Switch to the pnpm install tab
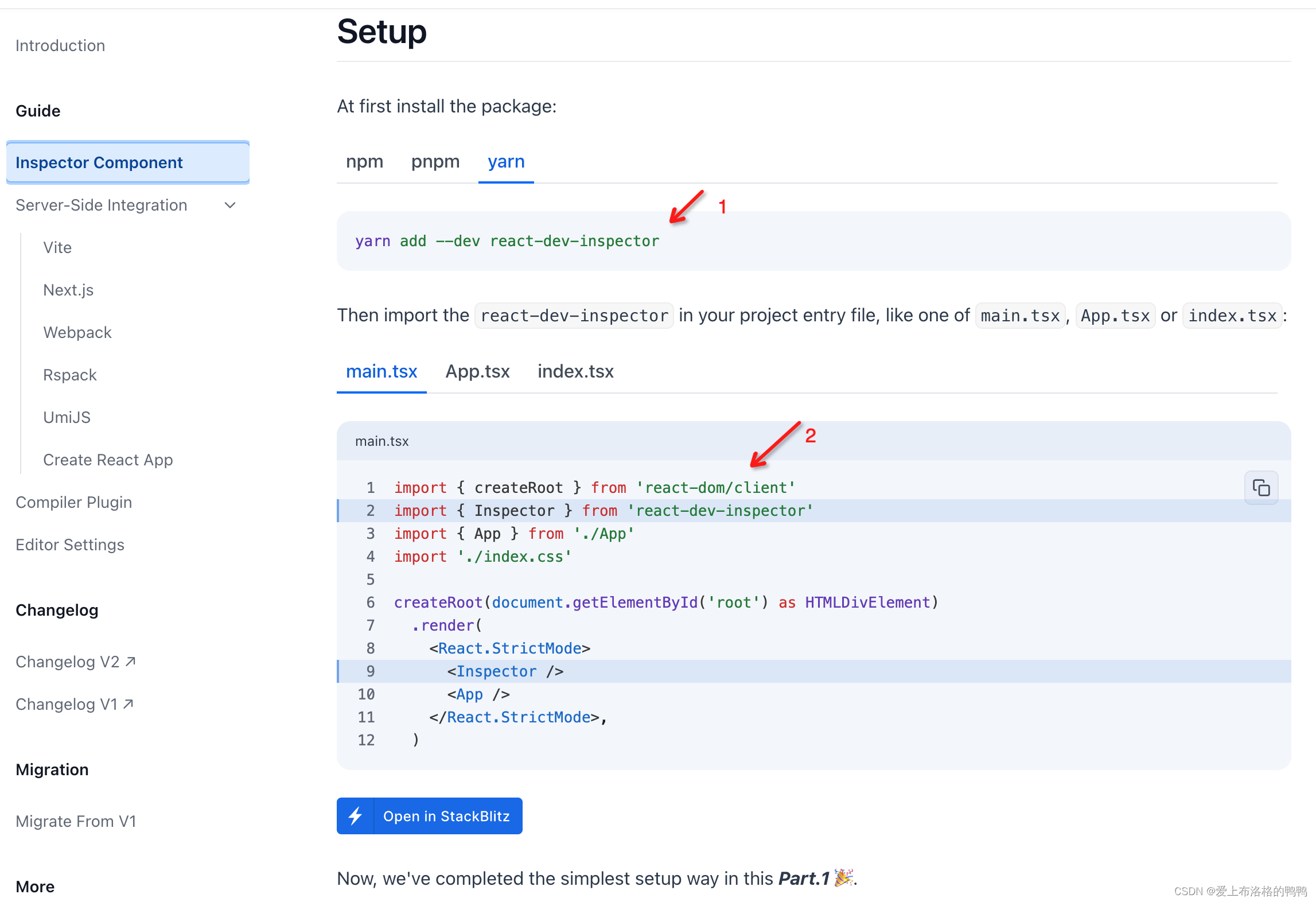The height and width of the screenshot is (902, 1316). (x=435, y=162)
